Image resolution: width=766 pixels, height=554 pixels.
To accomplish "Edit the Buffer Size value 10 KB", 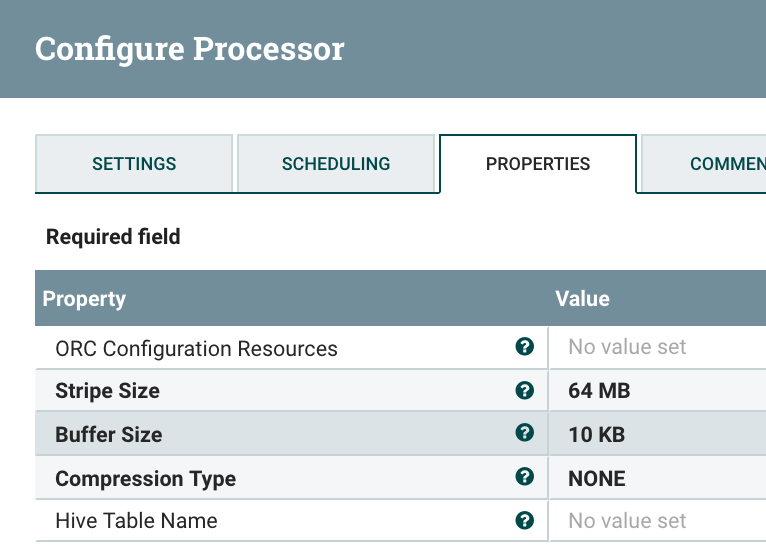I will (597, 434).
